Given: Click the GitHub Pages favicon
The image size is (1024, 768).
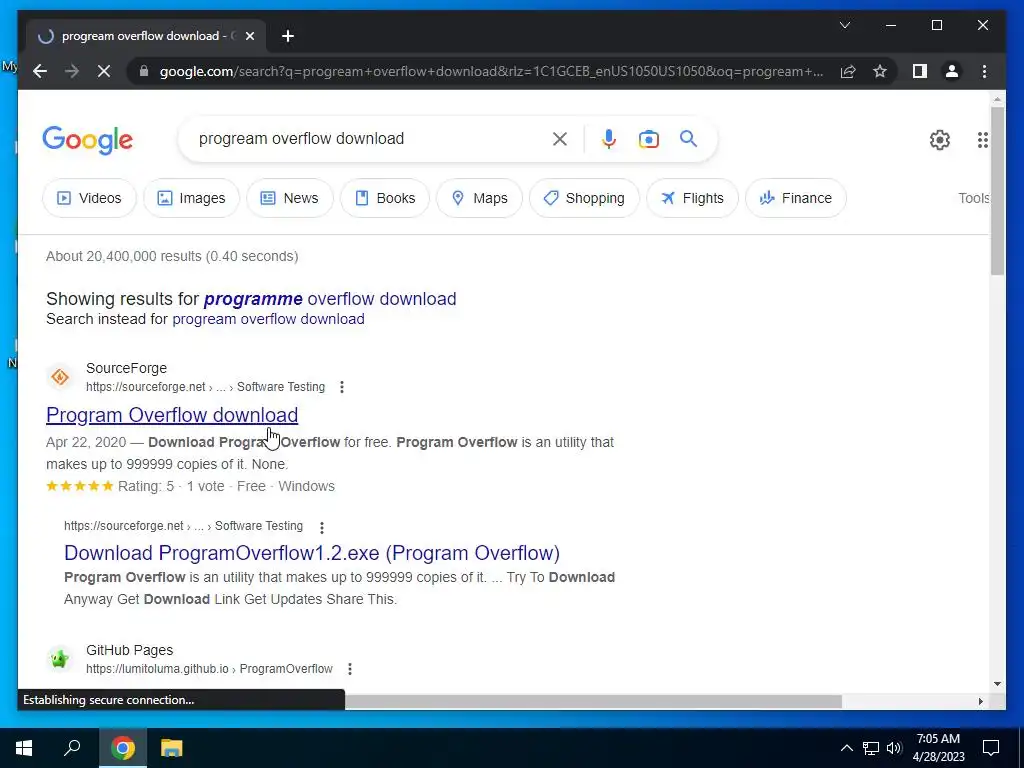Looking at the screenshot, I should 60,658.
